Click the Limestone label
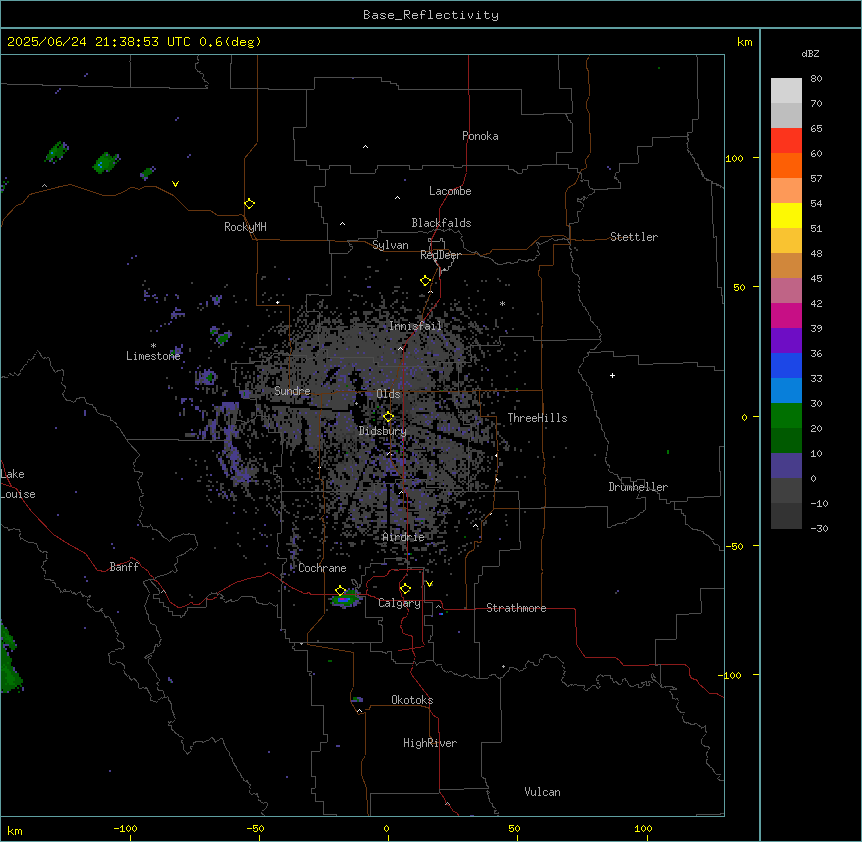The height and width of the screenshot is (842, 862). [x=153, y=356]
